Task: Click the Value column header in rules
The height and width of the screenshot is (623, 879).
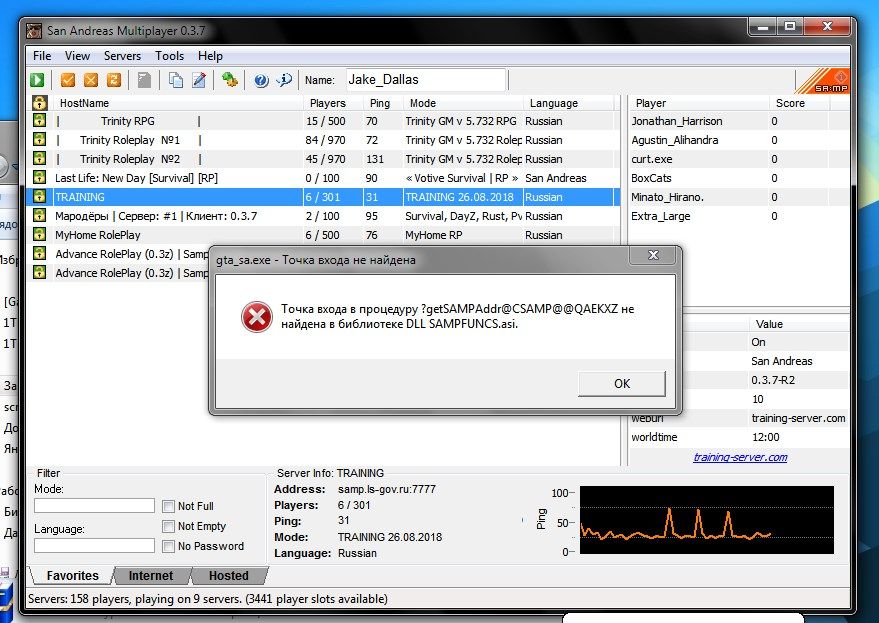Action: click(798, 324)
